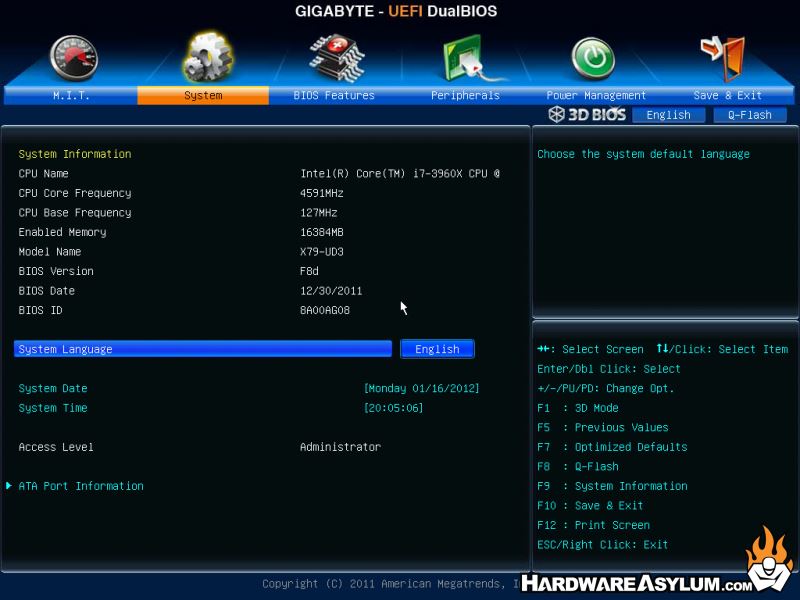Viewport: 800px width, 600px height.
Task: Click the 'Enter/Dbl Click: Select' hint
Action: click(x=609, y=369)
